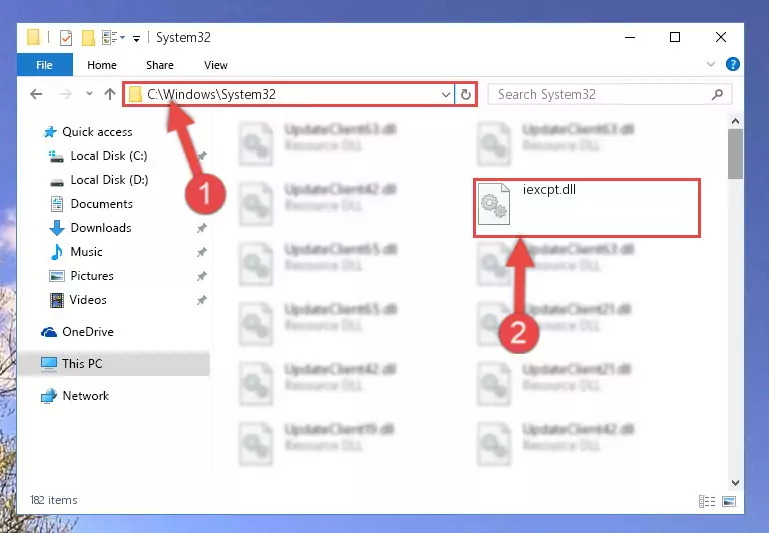Click the Search System32 field

[x=610, y=94]
